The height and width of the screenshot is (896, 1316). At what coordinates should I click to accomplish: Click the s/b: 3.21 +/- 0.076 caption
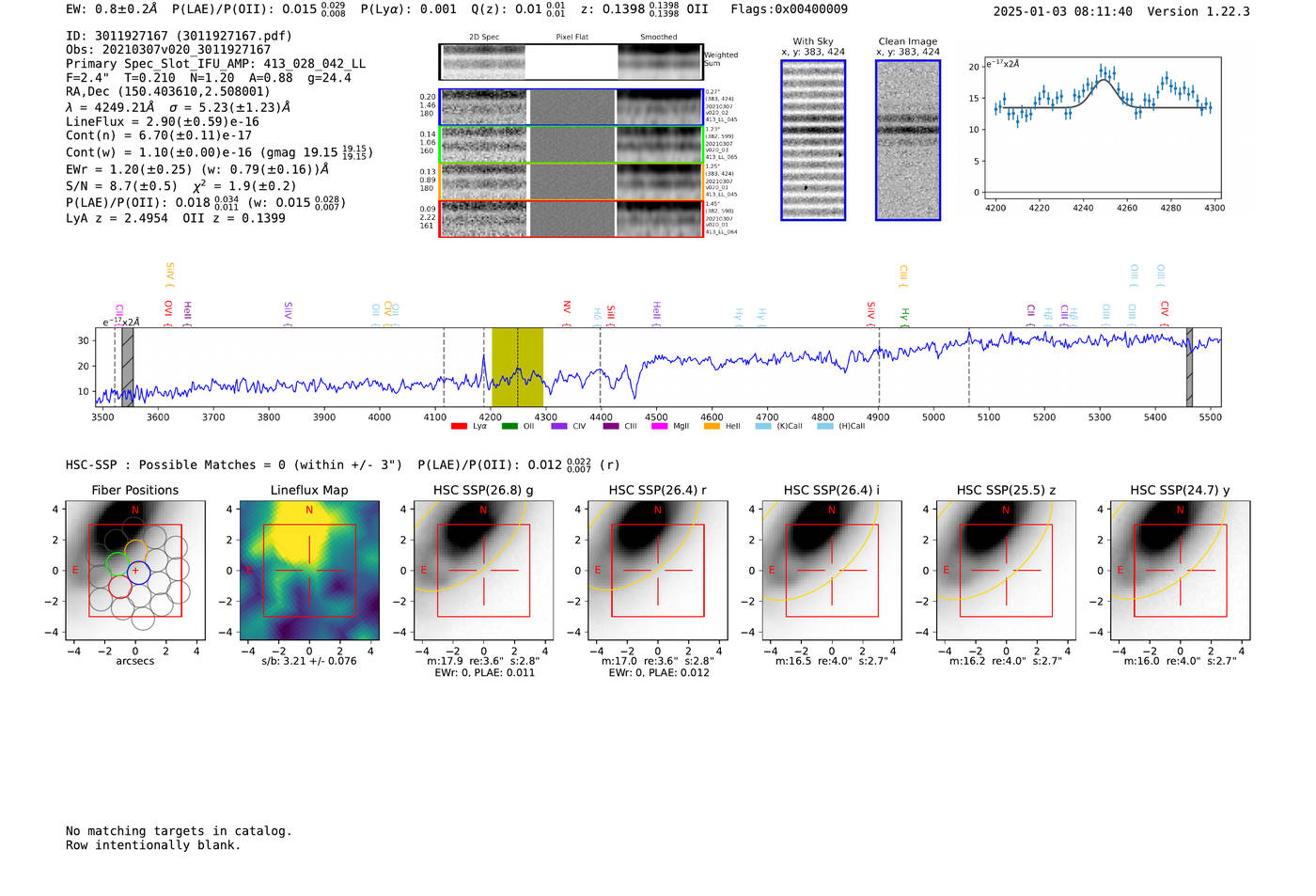(x=309, y=661)
